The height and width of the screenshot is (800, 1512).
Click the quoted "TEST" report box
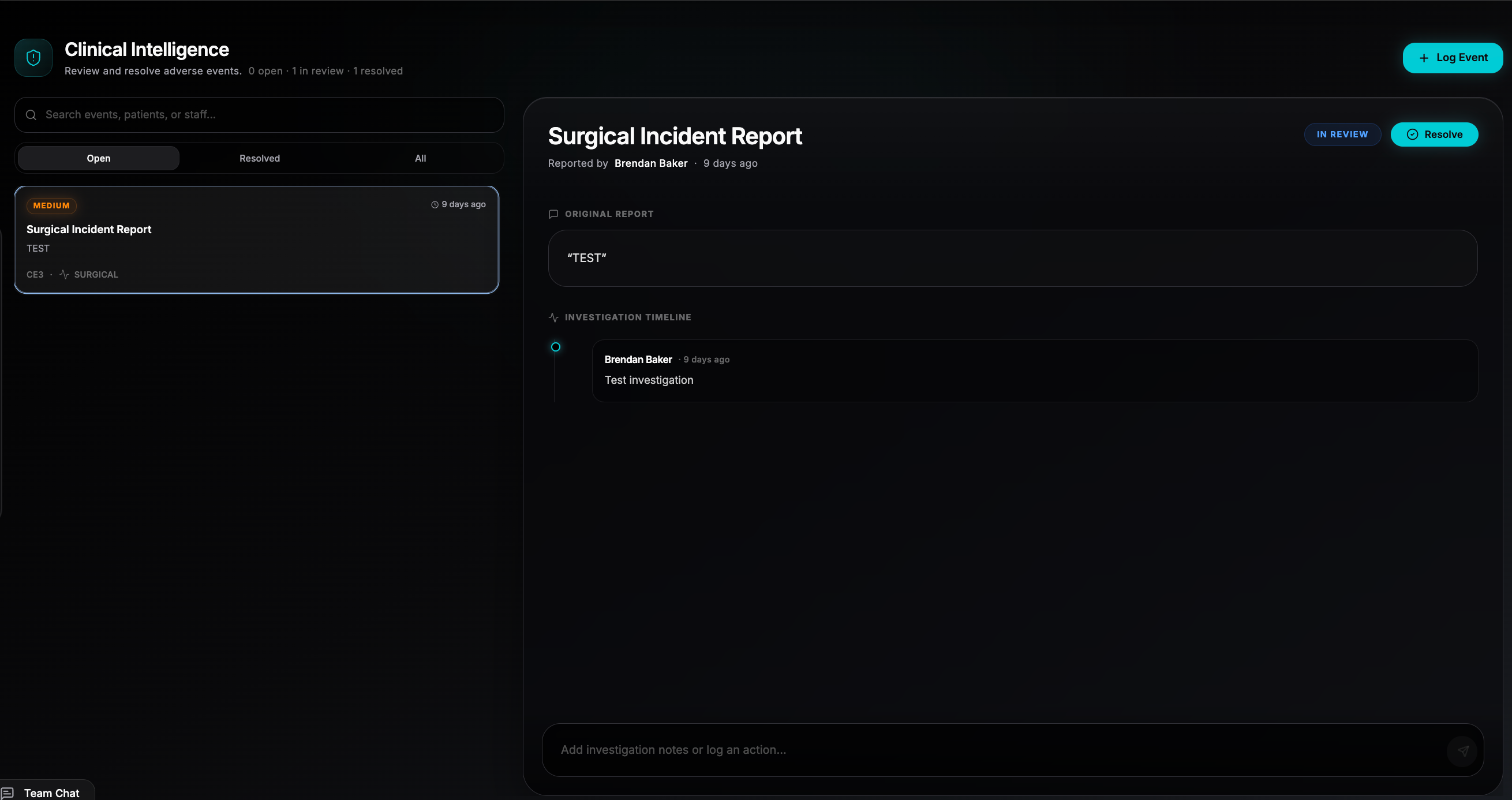click(x=1012, y=258)
